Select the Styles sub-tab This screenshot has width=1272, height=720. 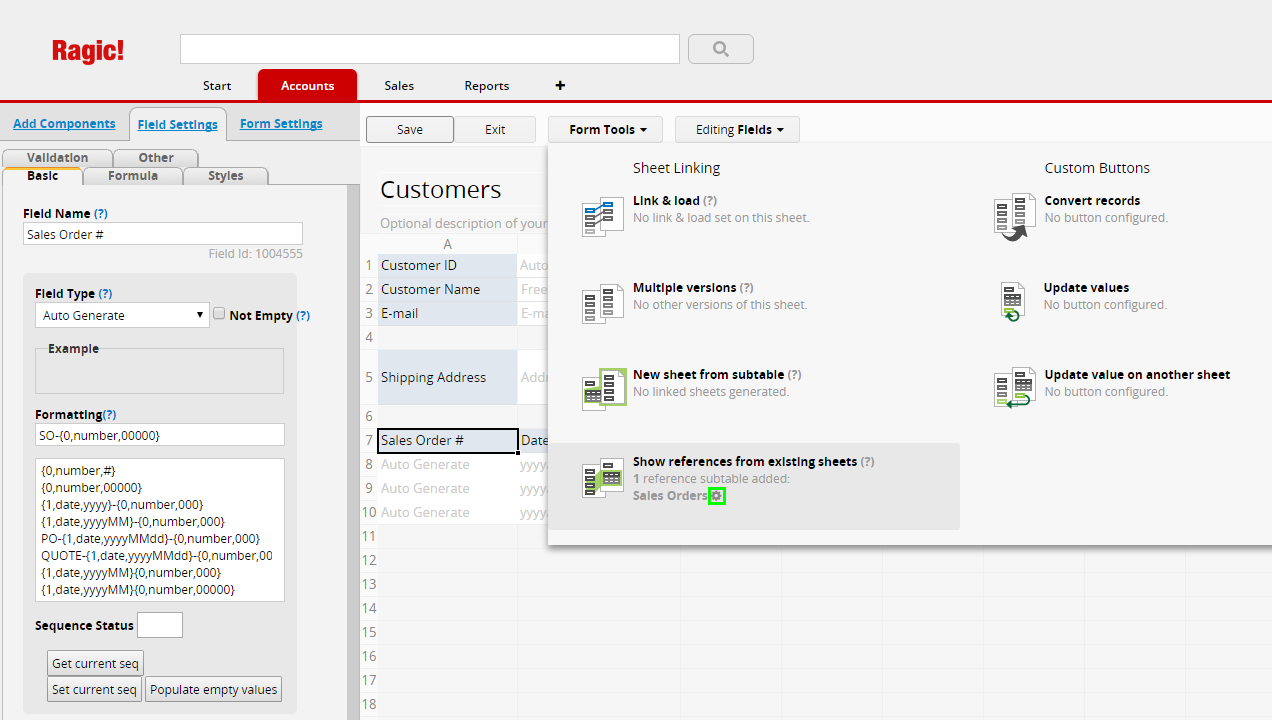[x=226, y=176]
